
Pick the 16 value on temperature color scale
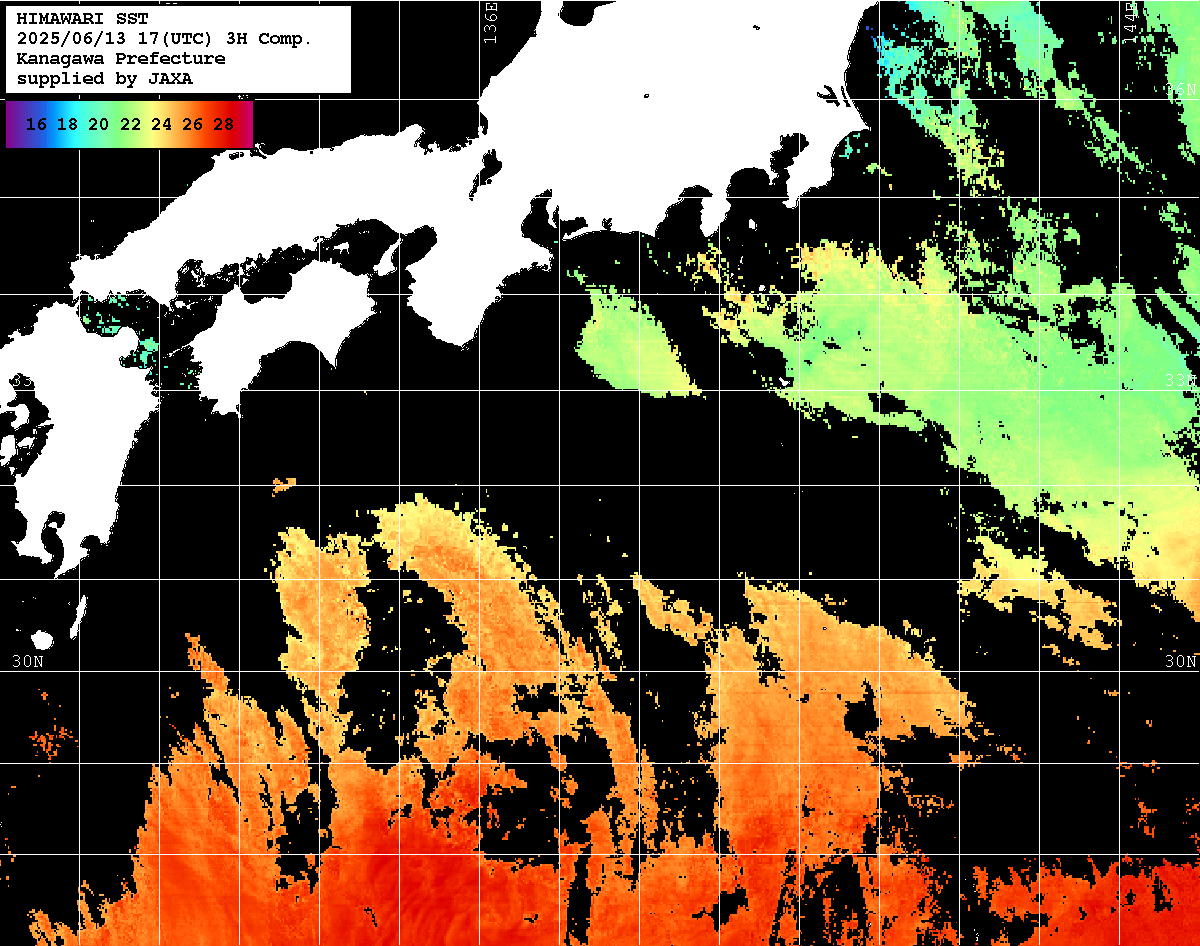(x=36, y=125)
